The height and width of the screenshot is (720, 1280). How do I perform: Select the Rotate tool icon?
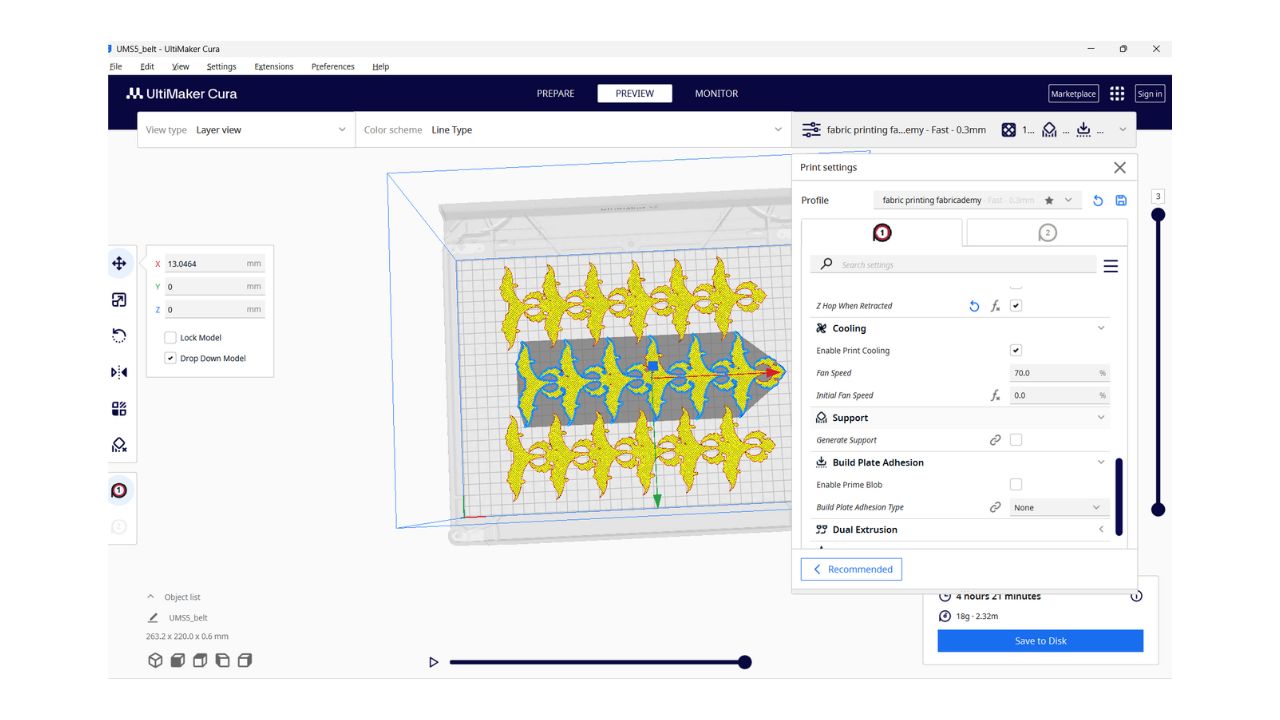tap(119, 336)
